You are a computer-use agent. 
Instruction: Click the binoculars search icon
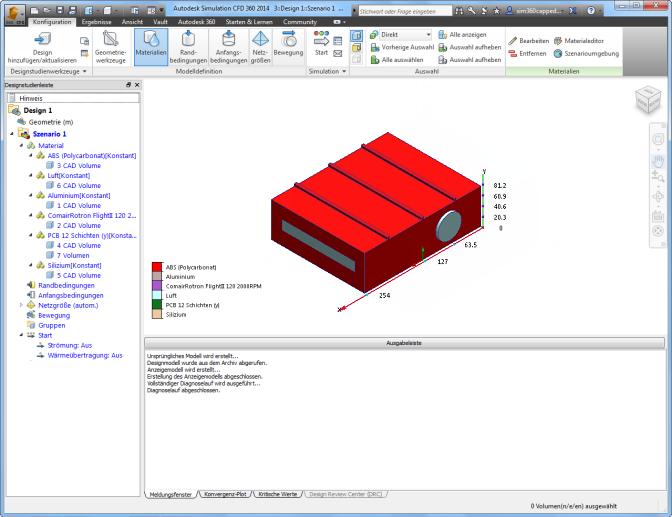tap(459, 11)
